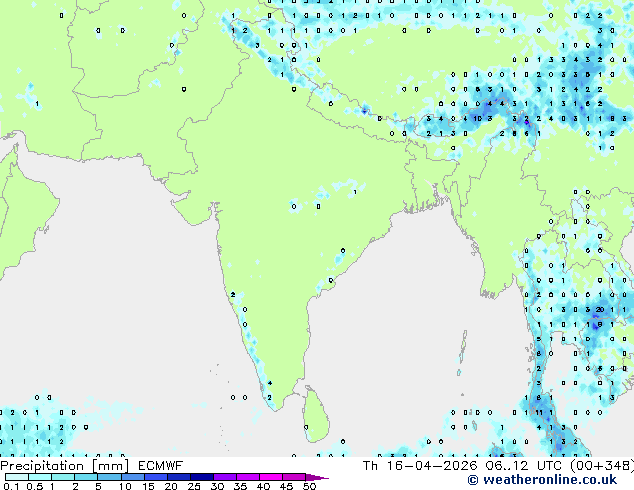
Task: Click the "06..12 UTC" time text
Action: point(524,466)
